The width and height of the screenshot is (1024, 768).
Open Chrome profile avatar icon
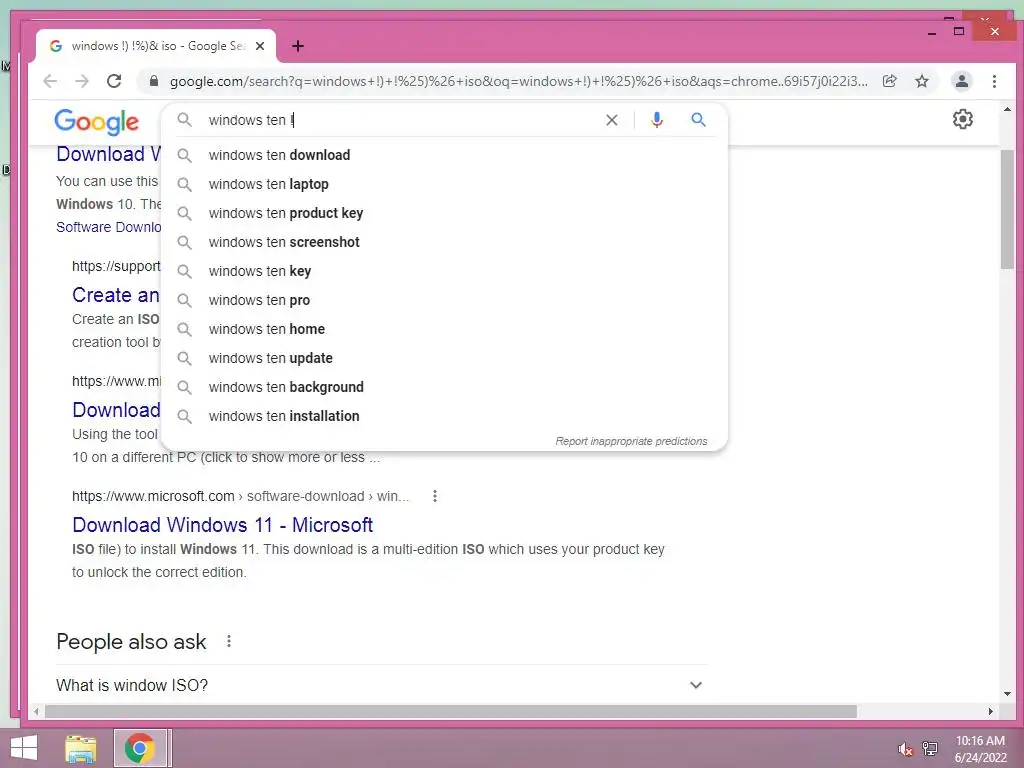click(x=962, y=81)
